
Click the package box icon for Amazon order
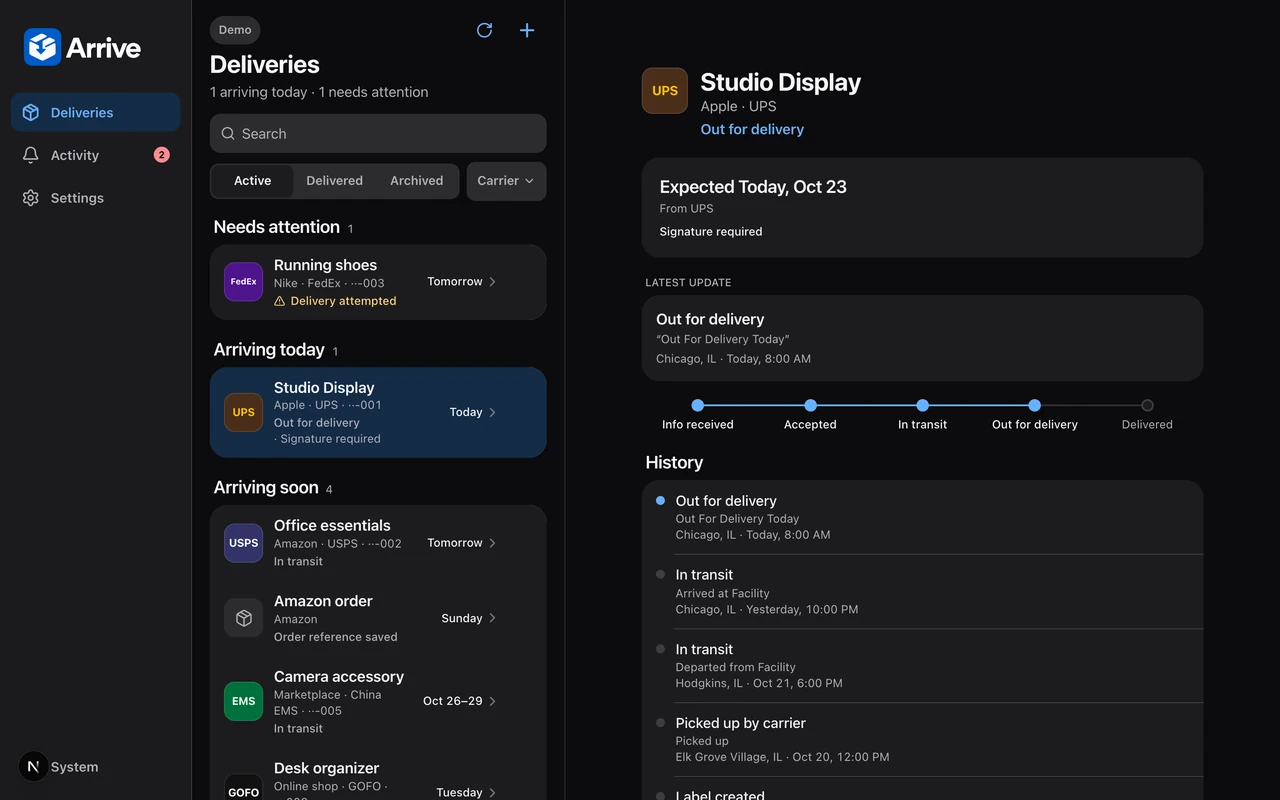point(243,618)
